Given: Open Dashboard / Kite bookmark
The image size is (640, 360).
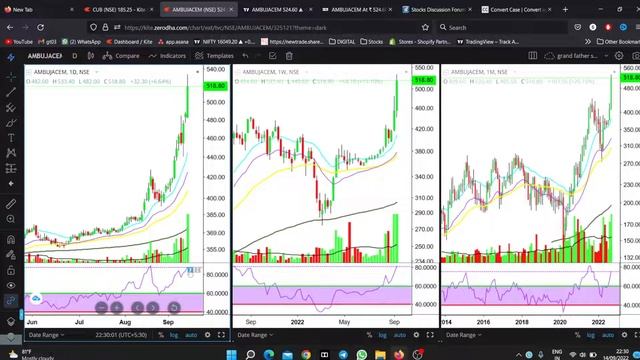Looking at the screenshot, I should (x=129, y=42).
